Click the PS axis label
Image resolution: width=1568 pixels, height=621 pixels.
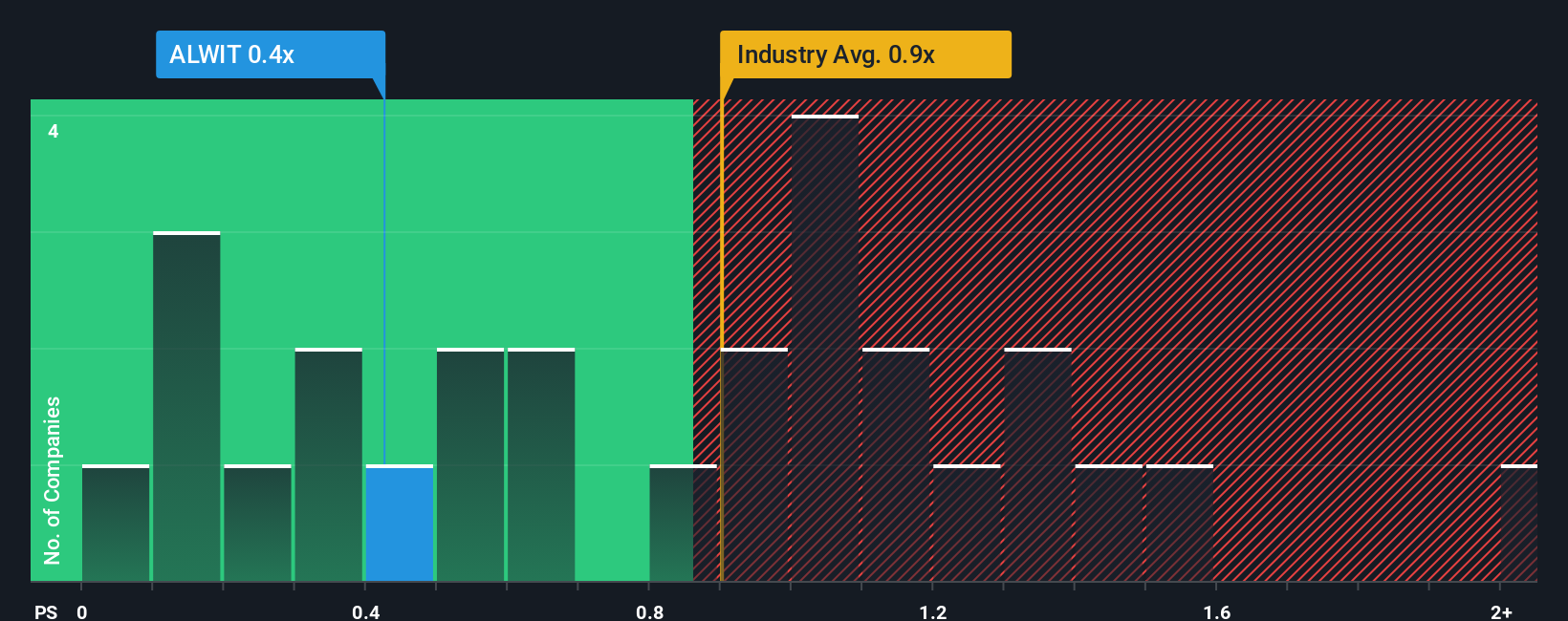(46, 611)
